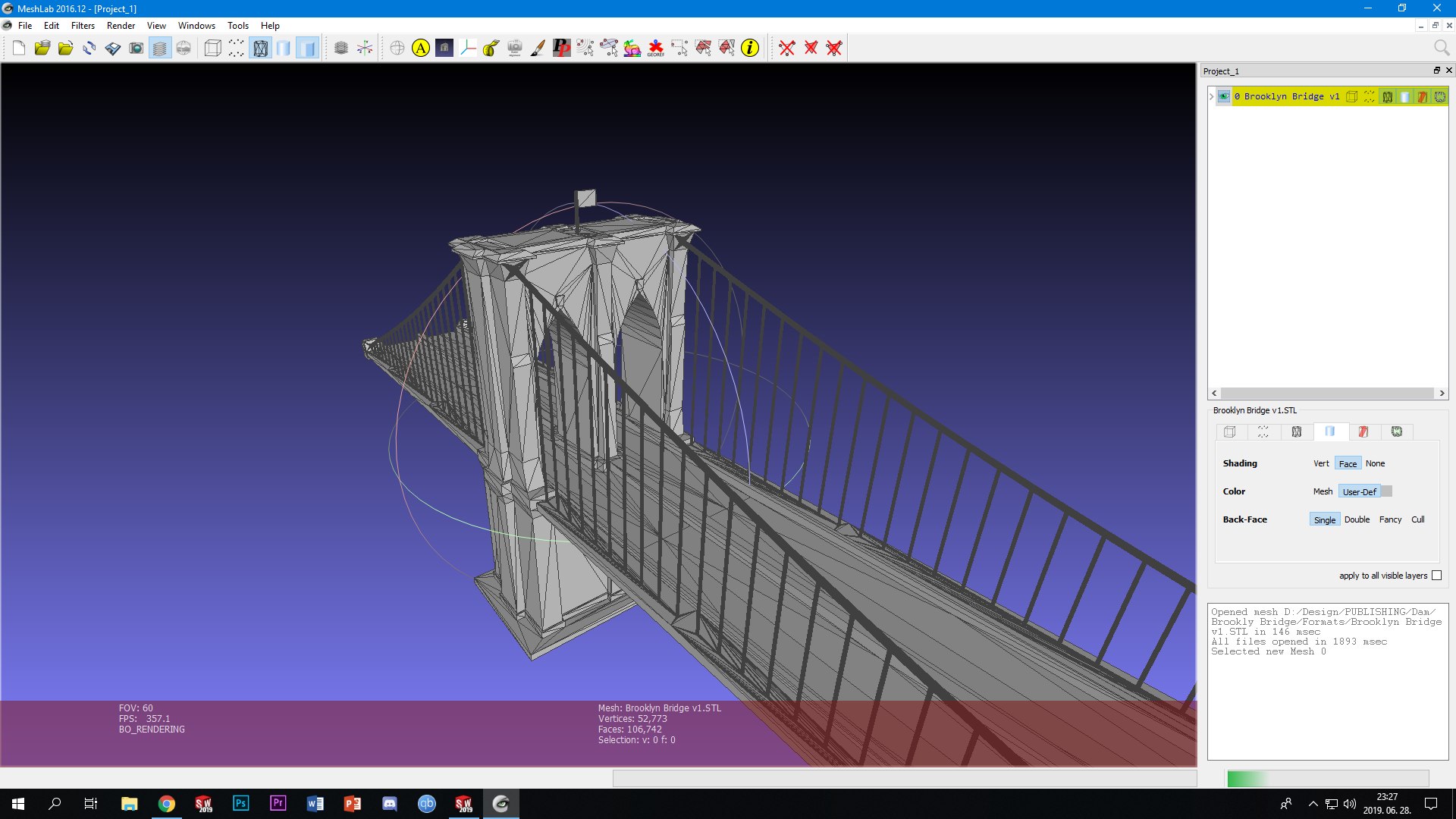Viewport: 1456px width, 819px height.
Task: Select the rectangular vertex selection tool
Action: click(679, 49)
